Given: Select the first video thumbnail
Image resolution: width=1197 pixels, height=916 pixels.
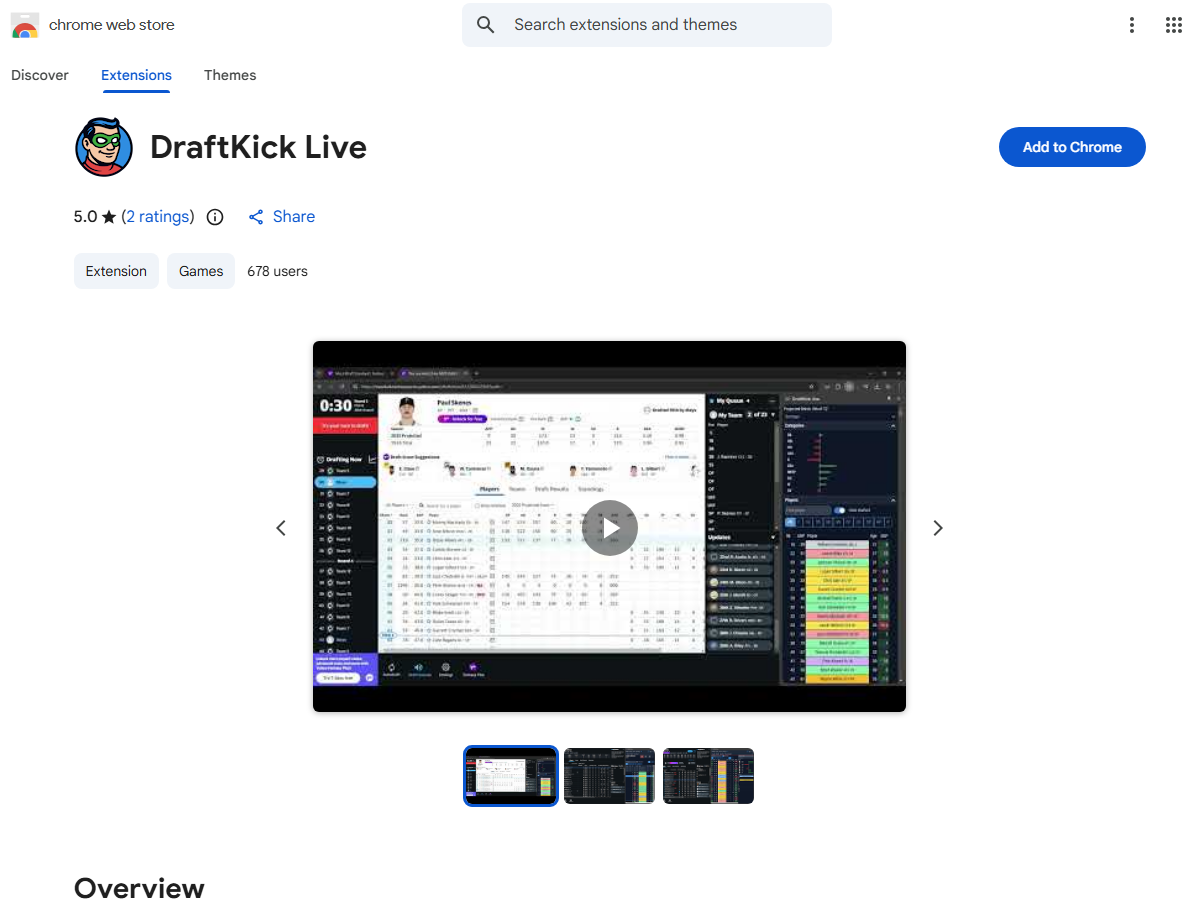Looking at the screenshot, I should 511,776.
